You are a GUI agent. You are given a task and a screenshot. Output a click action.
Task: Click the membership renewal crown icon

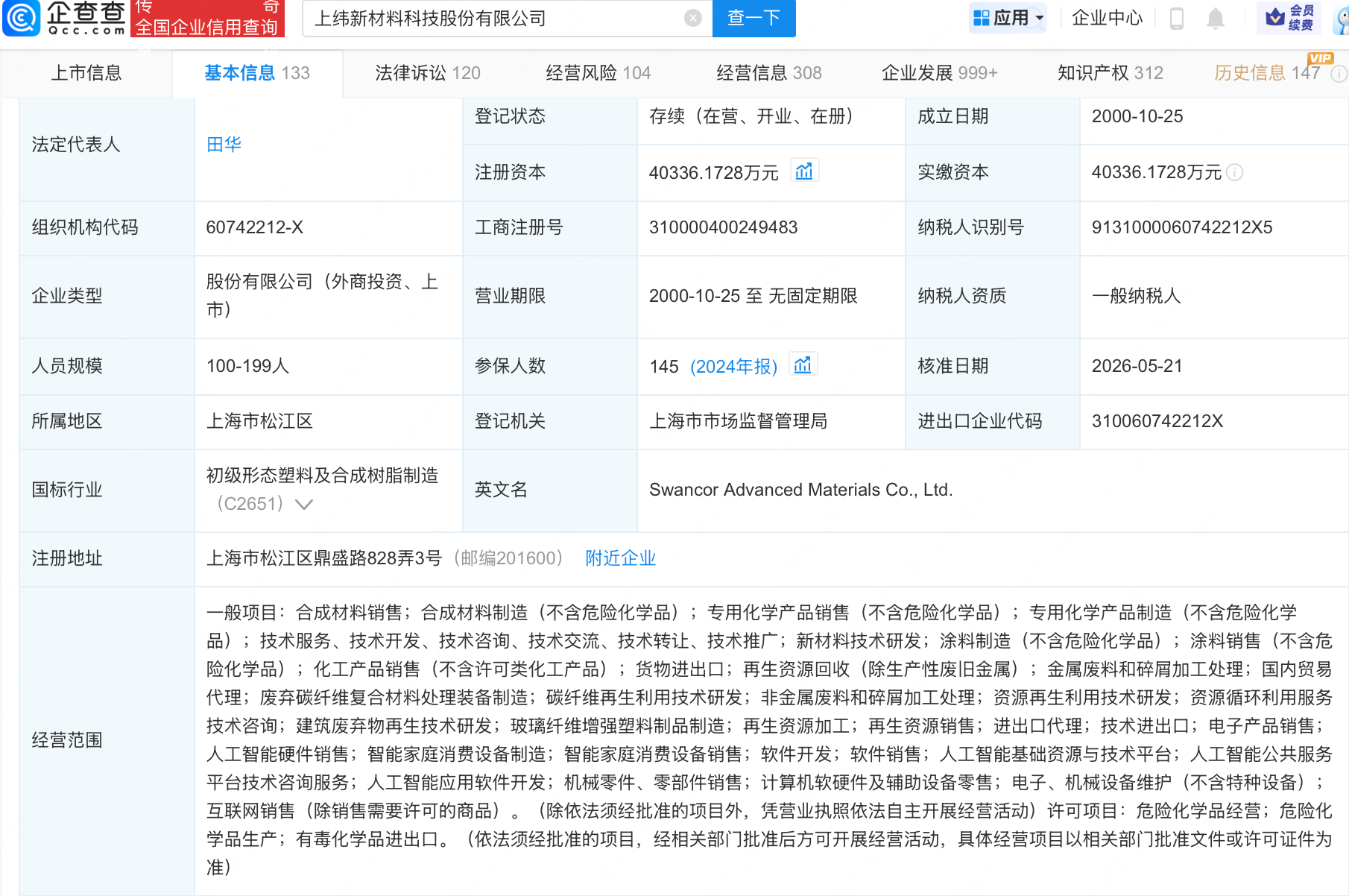(x=1275, y=16)
